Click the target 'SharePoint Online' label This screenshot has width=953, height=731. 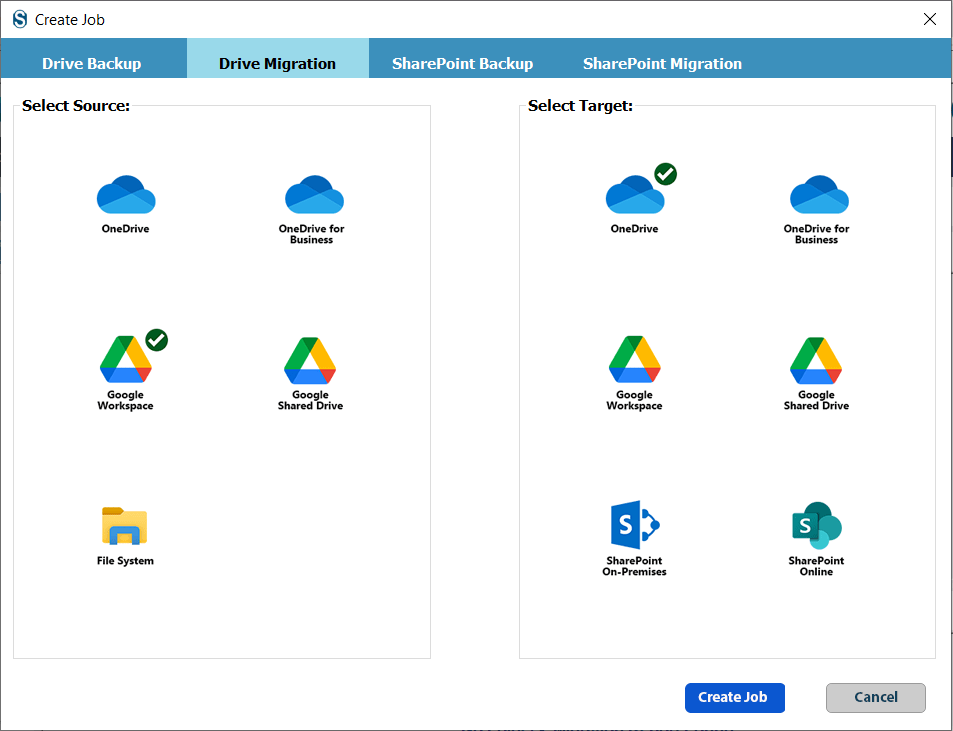tap(816, 566)
